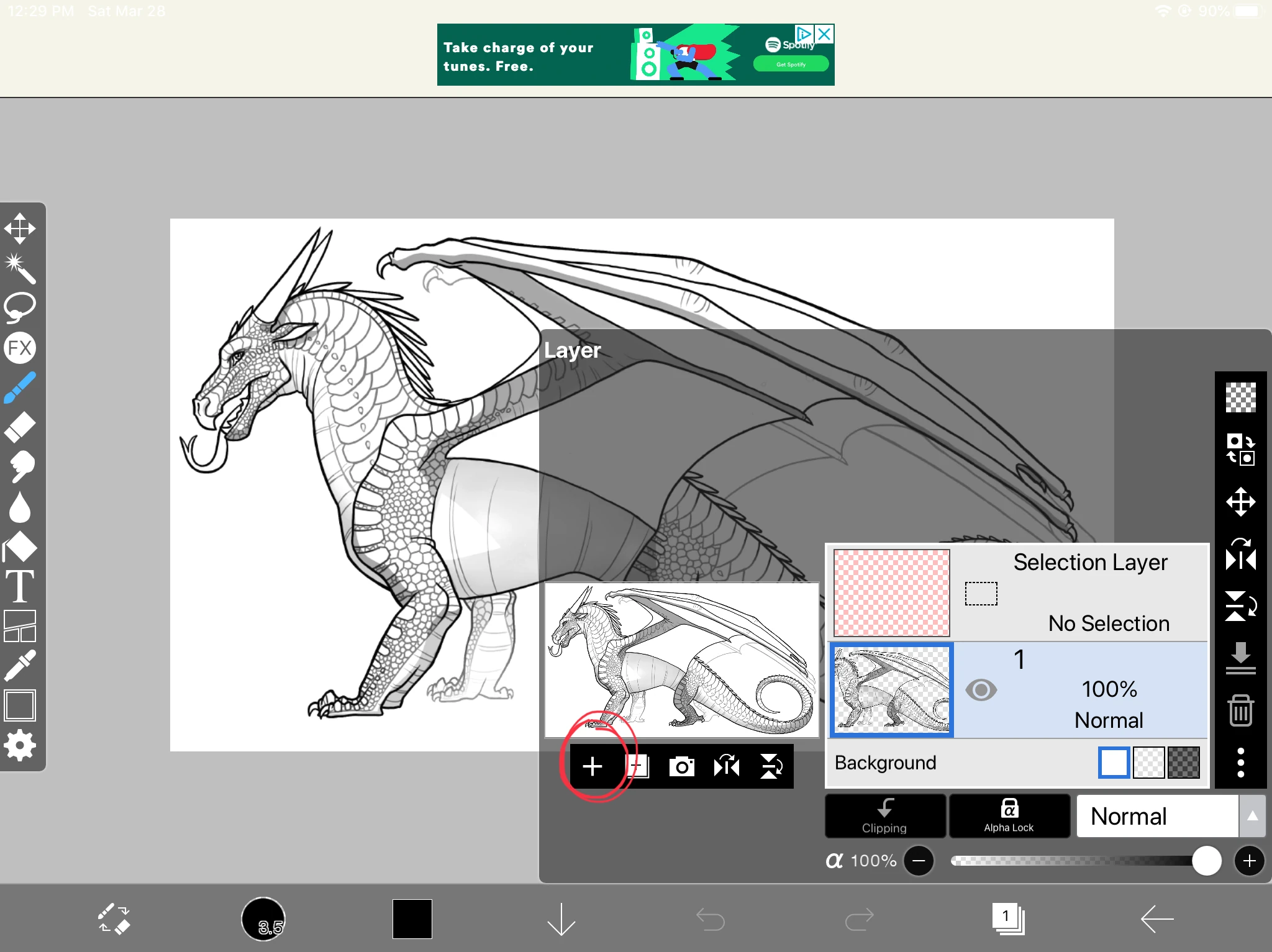
Task: Open the FX filter tool
Action: point(20,348)
